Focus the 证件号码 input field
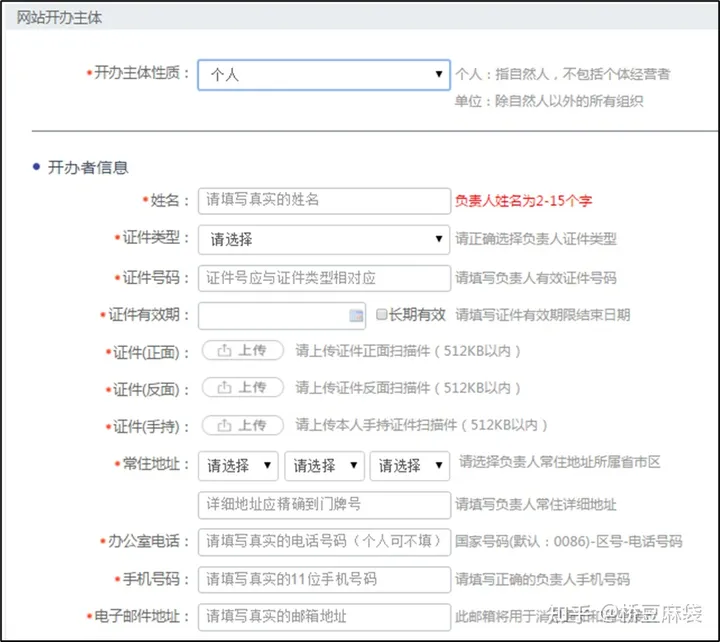Image resolution: width=720 pixels, height=642 pixels. tap(324, 278)
